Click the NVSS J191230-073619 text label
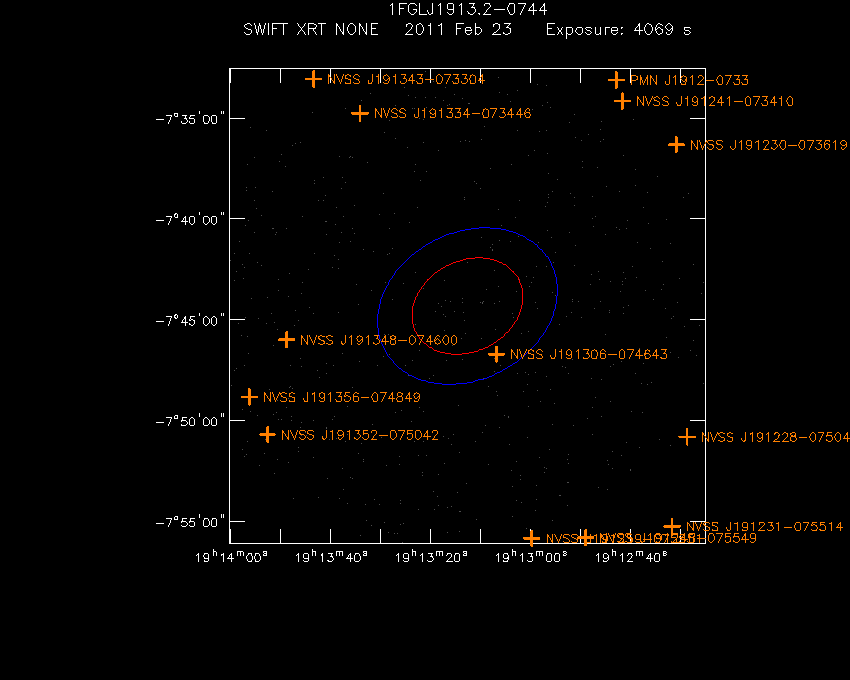 coord(769,145)
